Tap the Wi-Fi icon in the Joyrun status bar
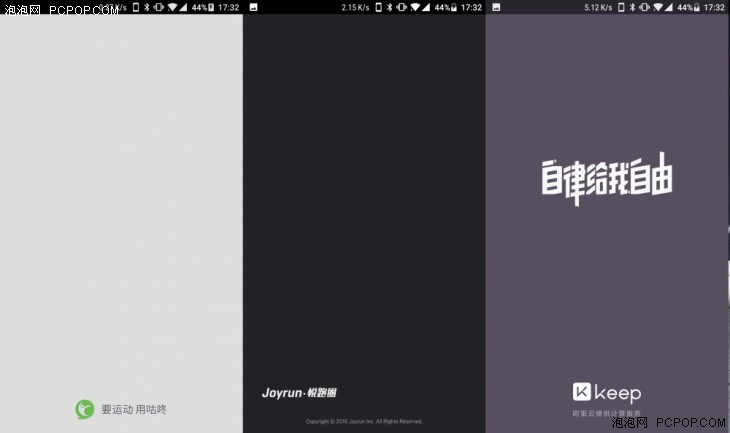The width and height of the screenshot is (730, 433). tap(415, 7)
